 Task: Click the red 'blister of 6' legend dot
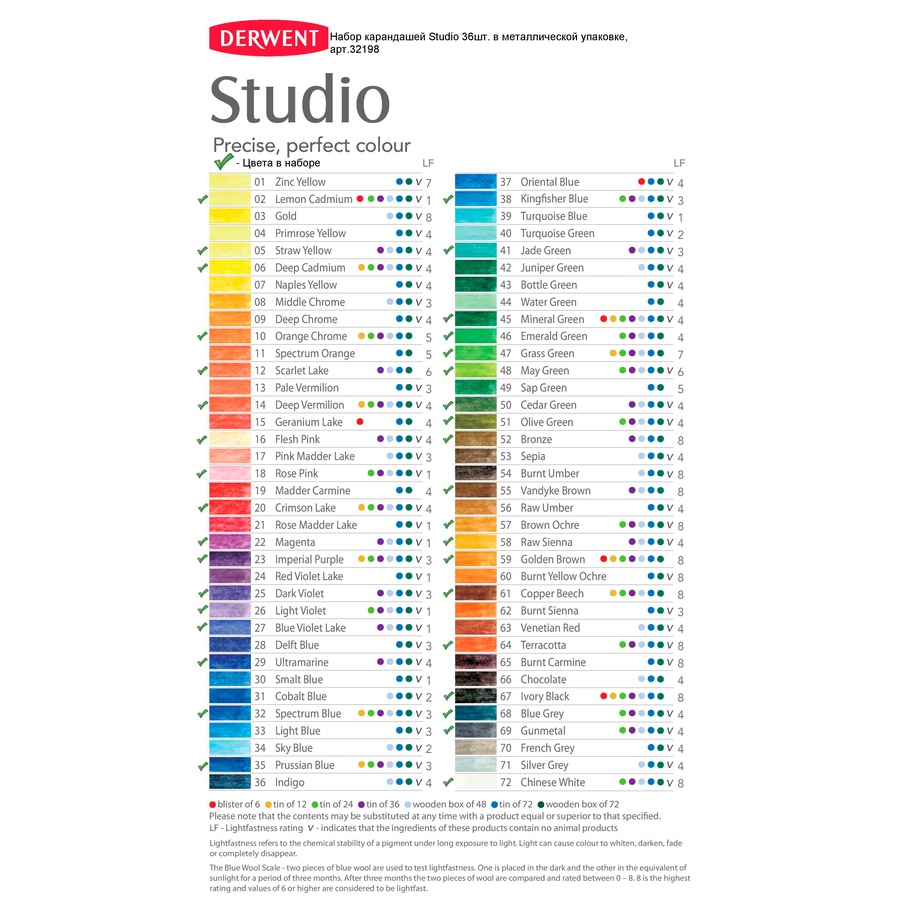click(x=212, y=805)
